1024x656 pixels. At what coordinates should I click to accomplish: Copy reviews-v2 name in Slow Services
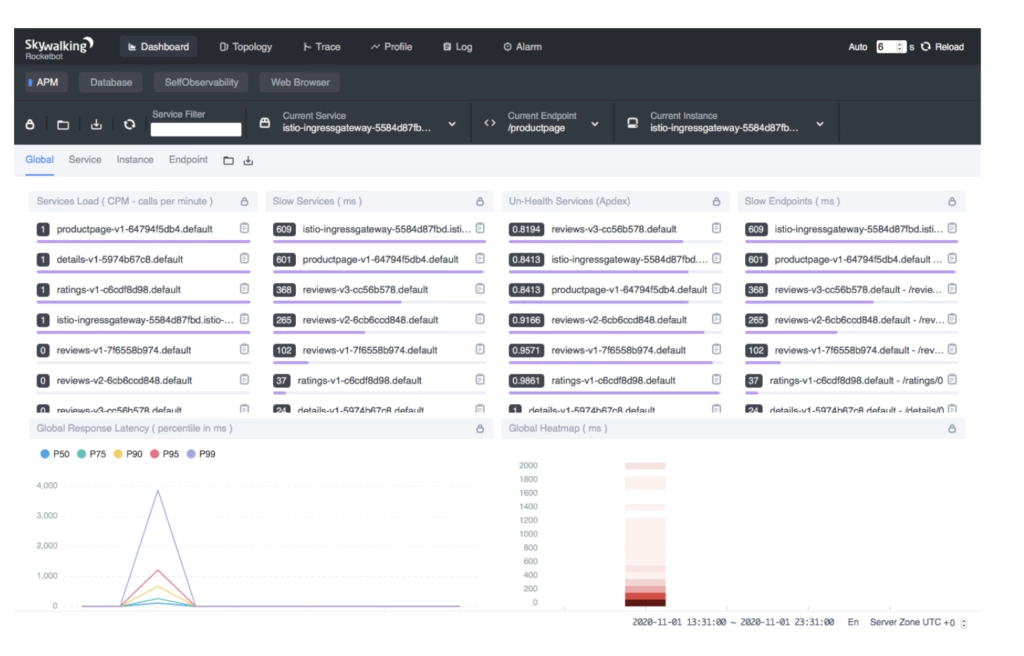point(480,319)
